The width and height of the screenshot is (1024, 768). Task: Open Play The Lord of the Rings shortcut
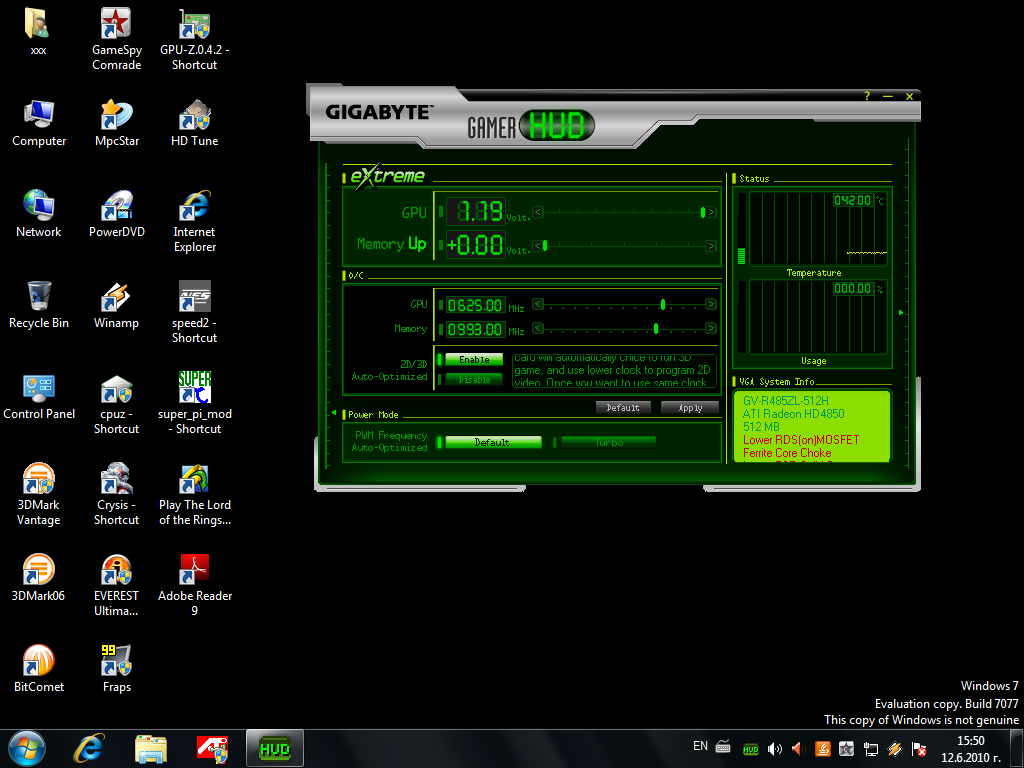coord(195,494)
